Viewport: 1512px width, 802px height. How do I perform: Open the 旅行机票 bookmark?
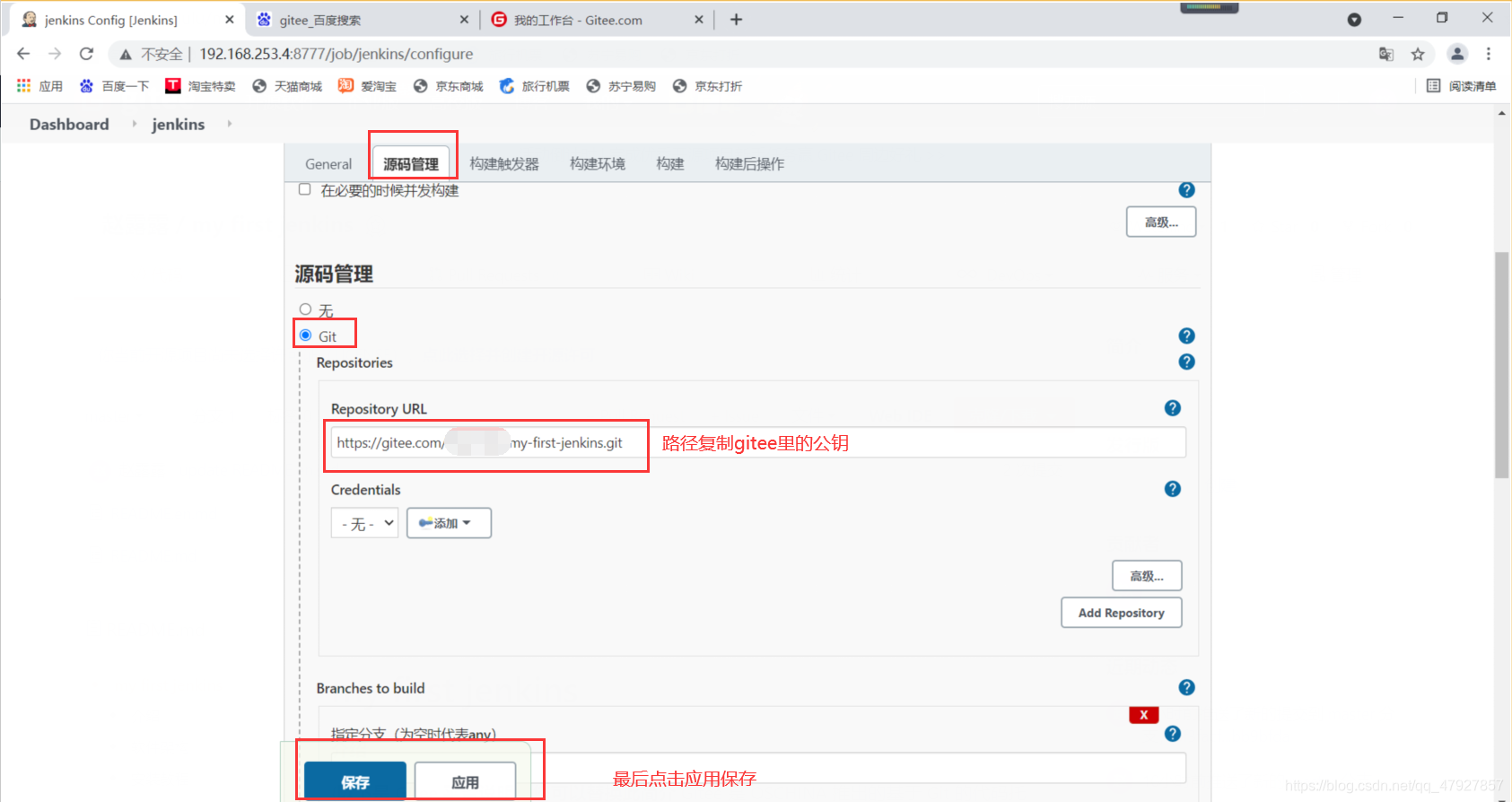coord(535,86)
